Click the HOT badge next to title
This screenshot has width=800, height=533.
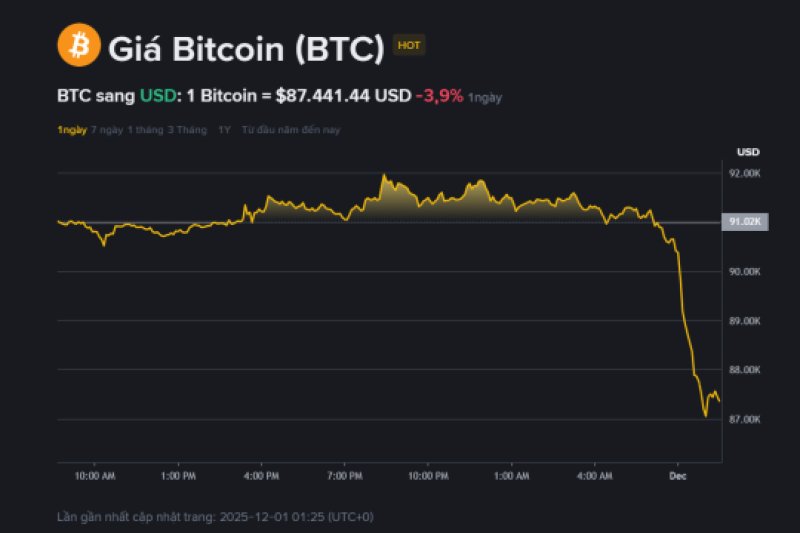click(408, 45)
